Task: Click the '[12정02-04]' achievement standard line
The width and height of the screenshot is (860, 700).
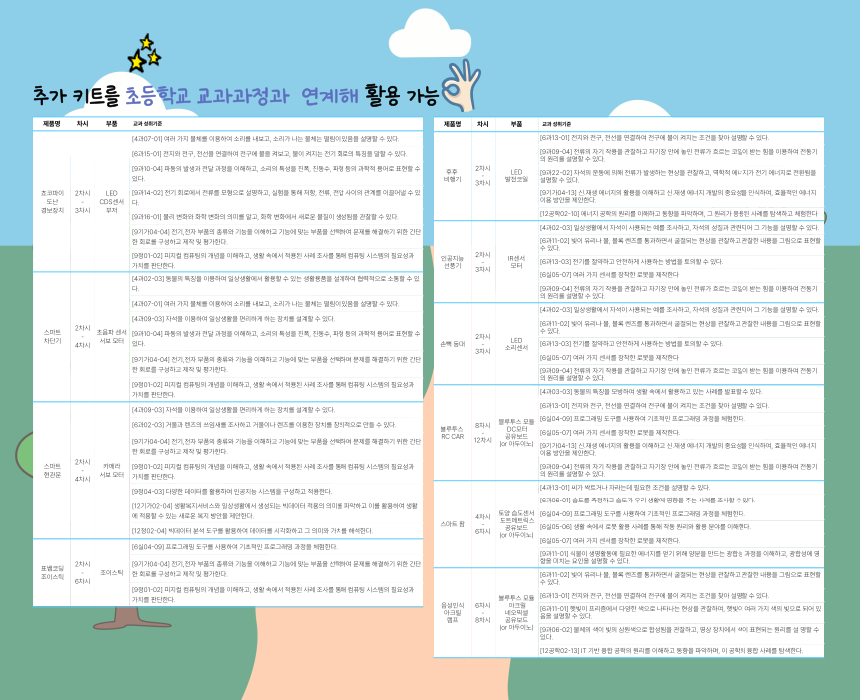Action: (252, 530)
